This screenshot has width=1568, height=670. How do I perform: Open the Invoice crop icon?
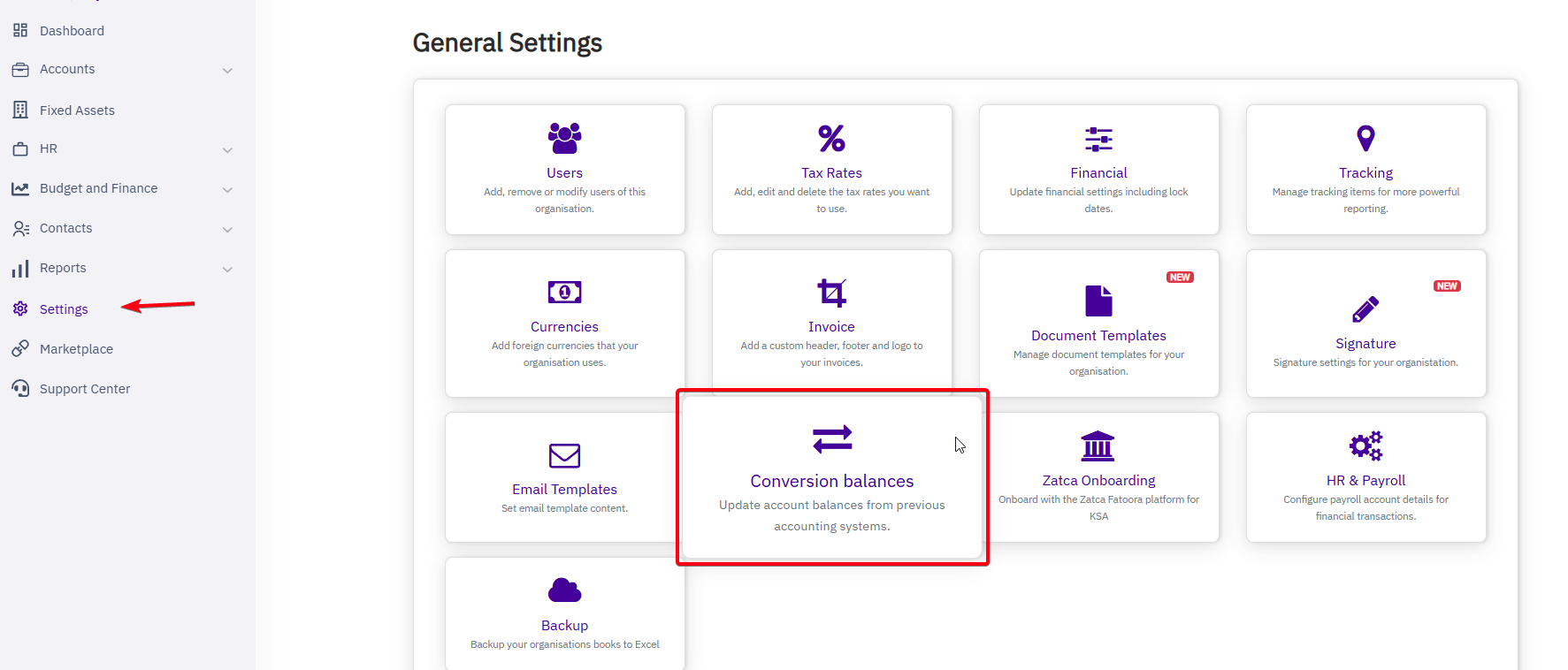click(831, 293)
